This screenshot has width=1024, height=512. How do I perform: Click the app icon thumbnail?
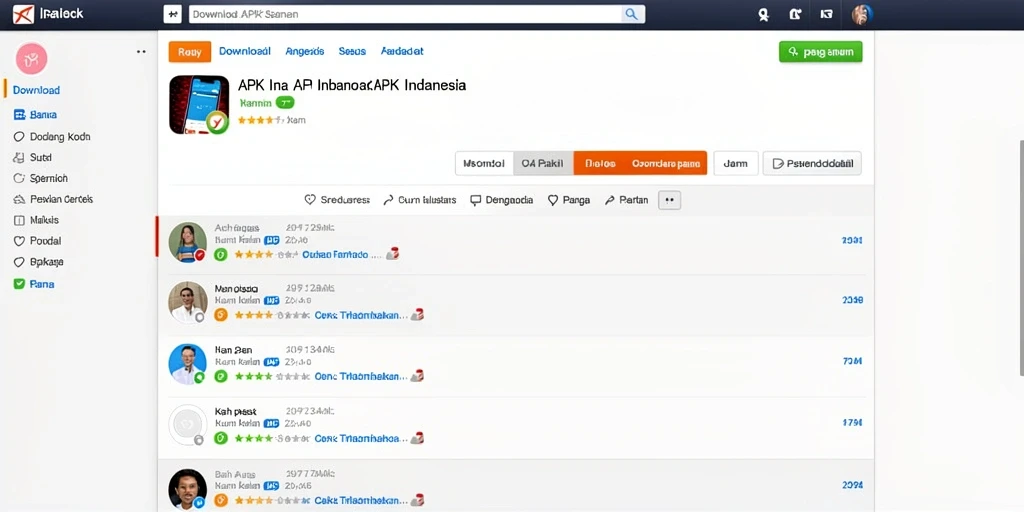click(x=199, y=105)
